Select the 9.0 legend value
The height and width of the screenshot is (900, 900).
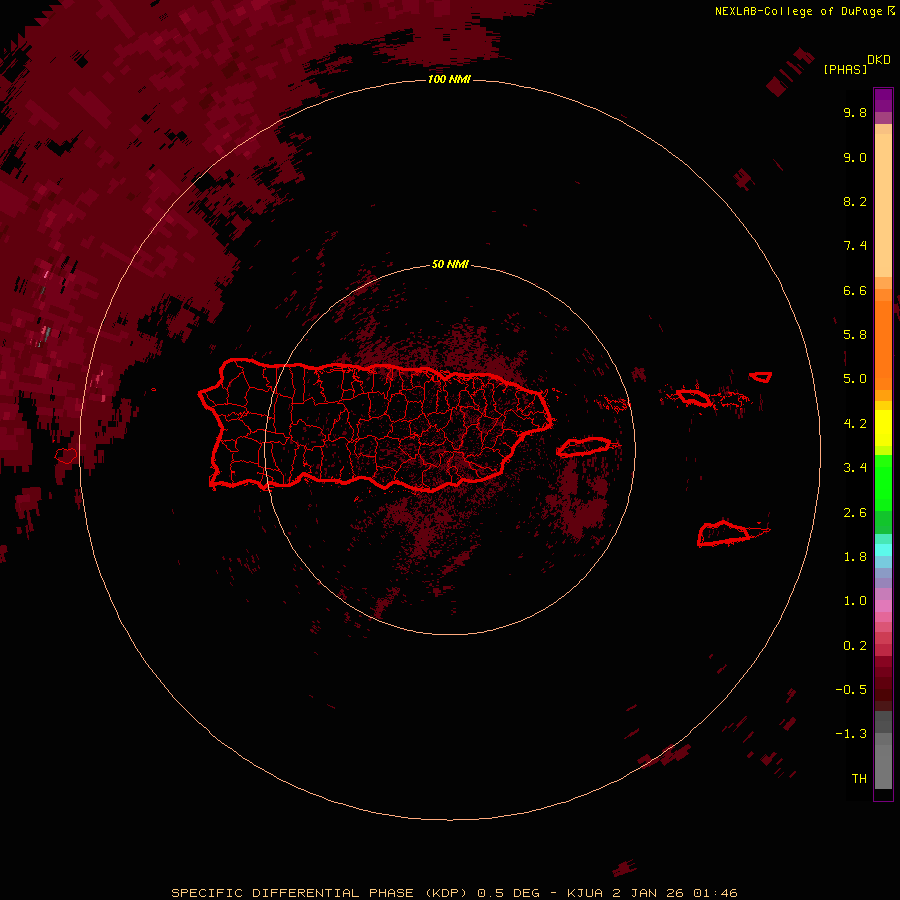(x=855, y=157)
